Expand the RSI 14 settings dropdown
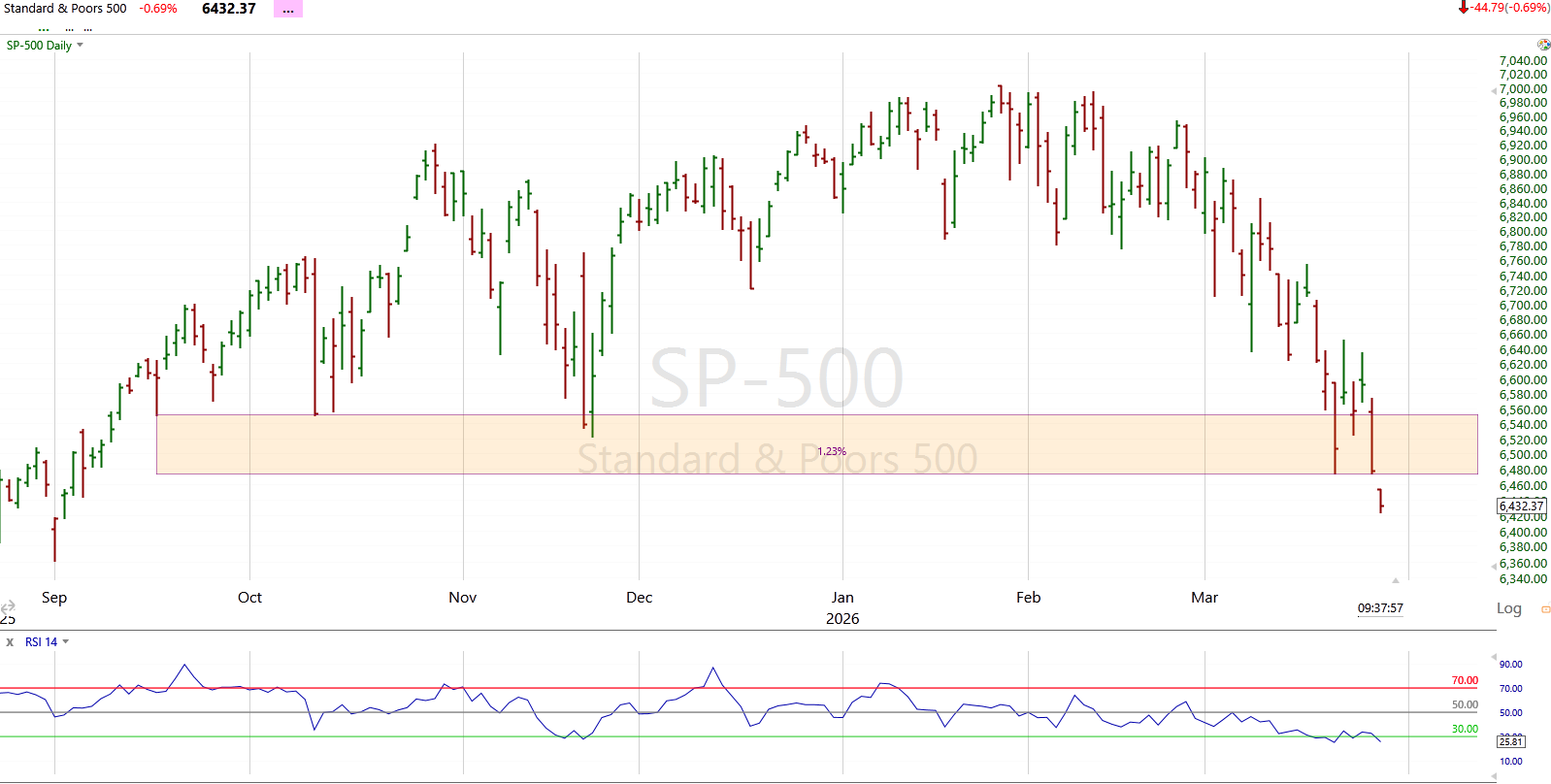 (66, 642)
